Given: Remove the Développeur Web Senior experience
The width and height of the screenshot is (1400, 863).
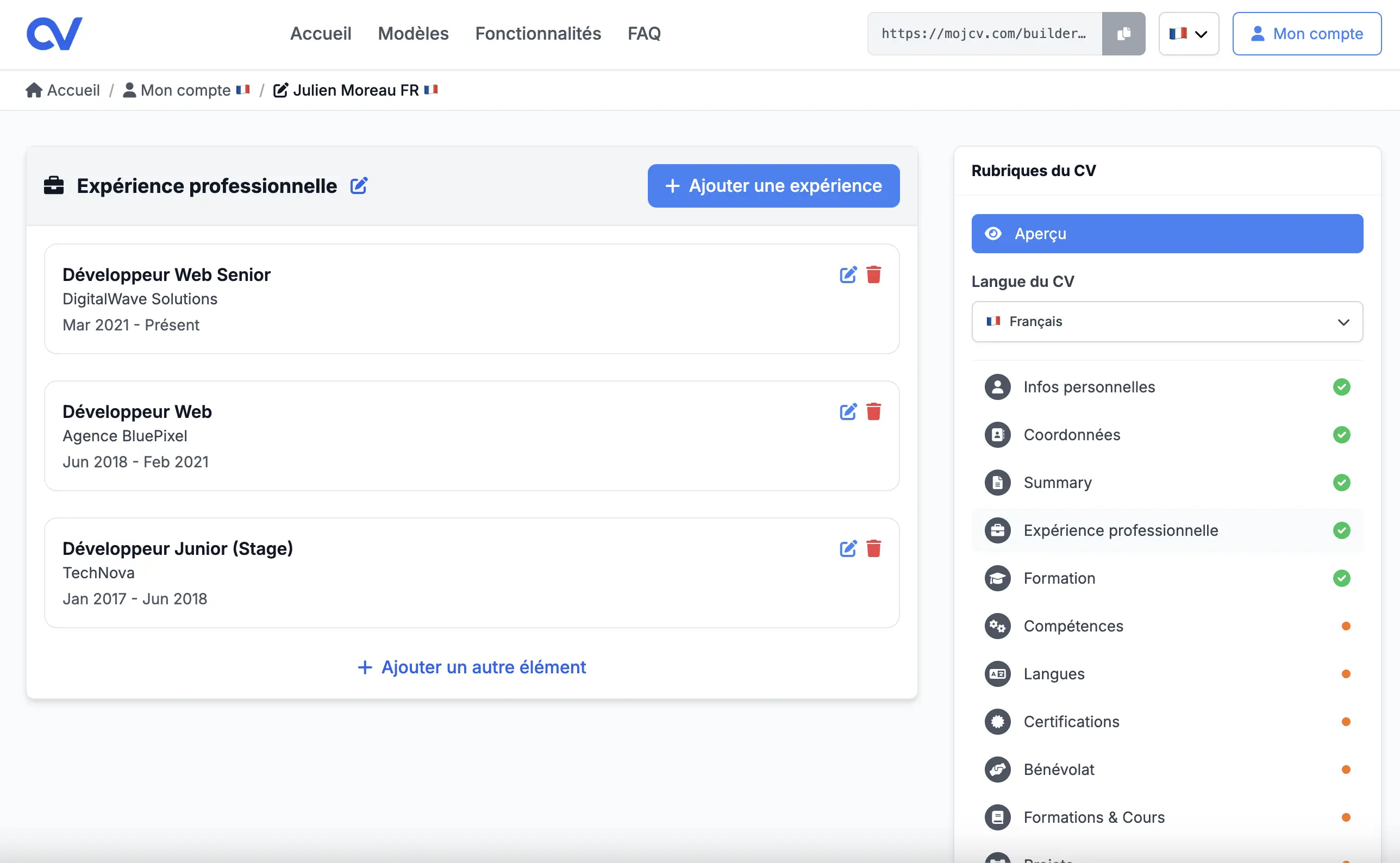Looking at the screenshot, I should tap(875, 274).
